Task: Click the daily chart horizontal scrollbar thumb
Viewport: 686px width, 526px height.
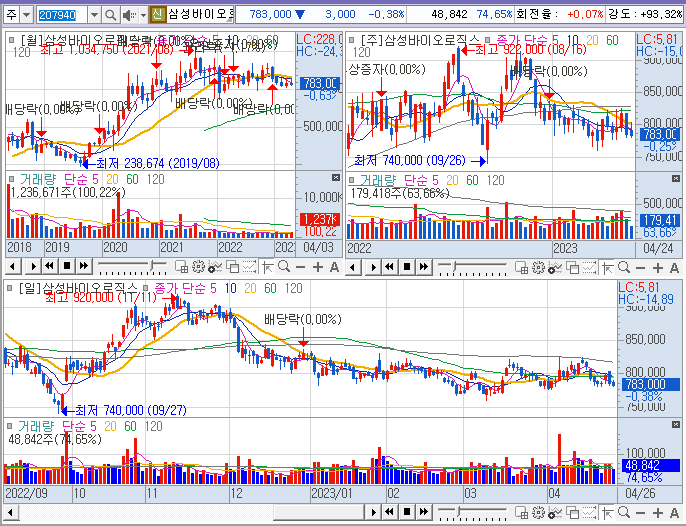Action: (318, 512)
